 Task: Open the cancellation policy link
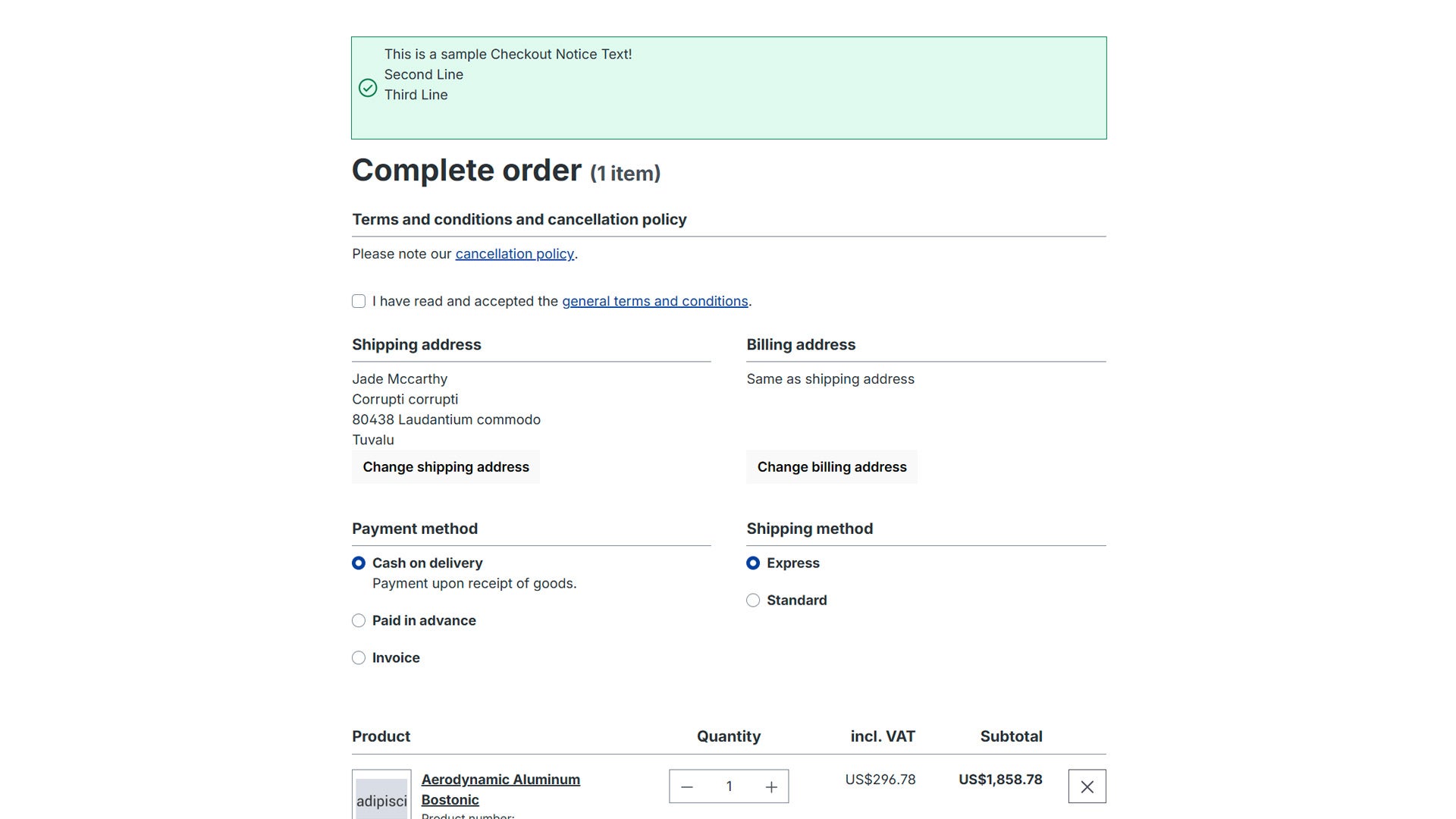click(514, 254)
